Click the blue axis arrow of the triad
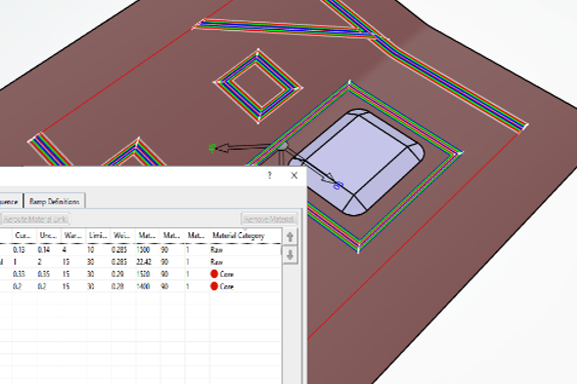 click(330, 178)
